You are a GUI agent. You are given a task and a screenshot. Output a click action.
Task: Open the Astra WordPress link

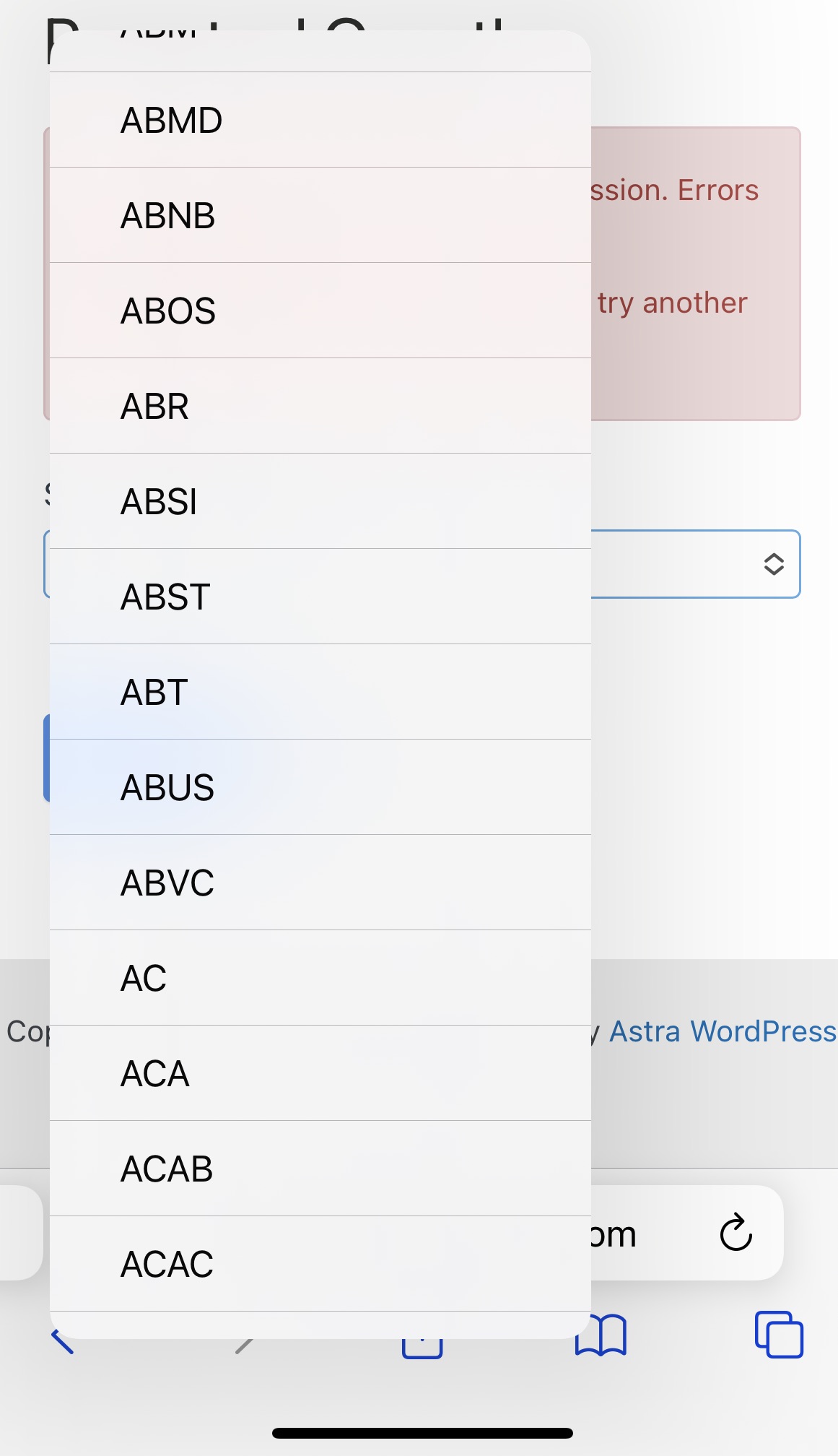(x=721, y=1031)
